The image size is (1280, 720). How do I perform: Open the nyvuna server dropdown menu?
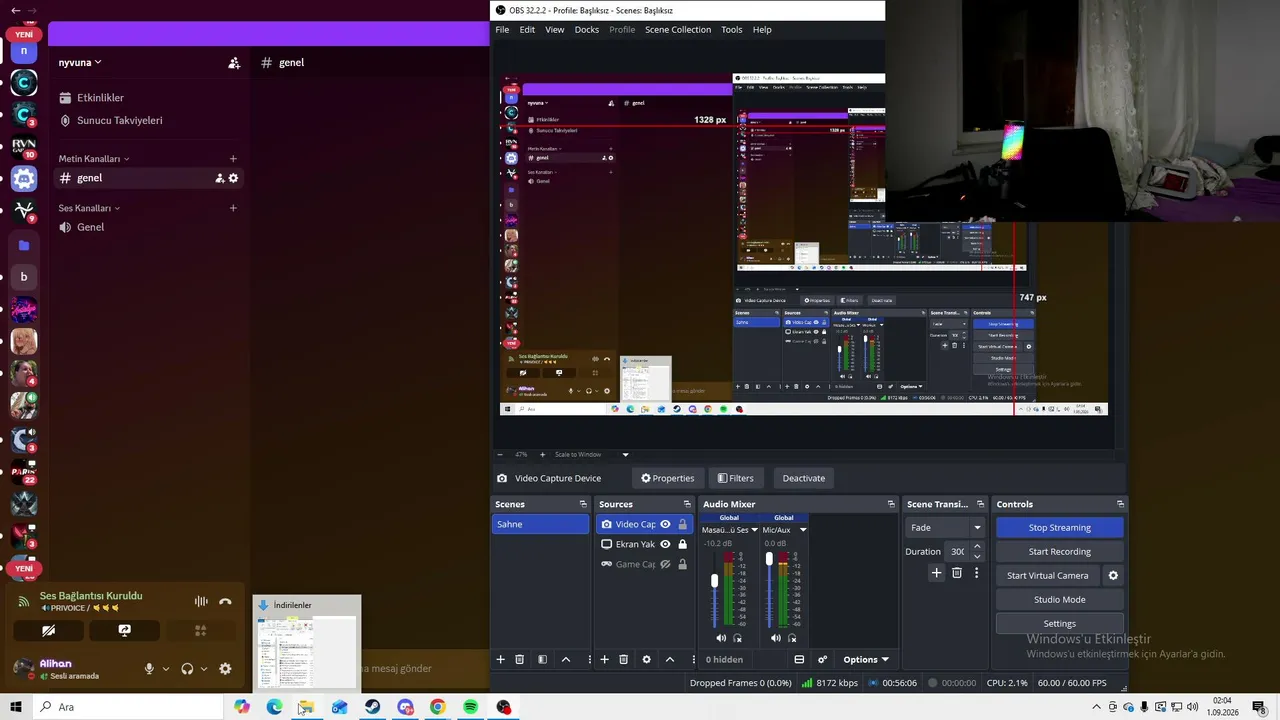pyautogui.click(x=80, y=63)
